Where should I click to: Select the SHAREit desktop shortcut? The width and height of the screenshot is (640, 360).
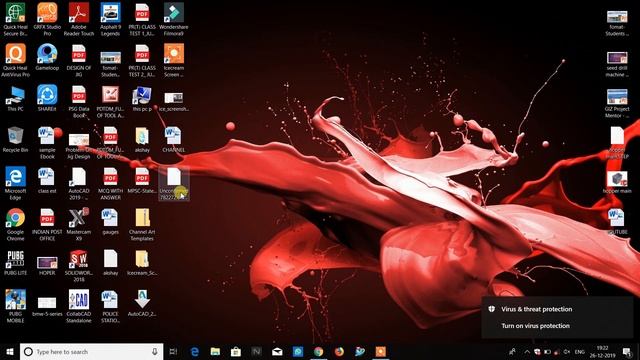(47, 98)
